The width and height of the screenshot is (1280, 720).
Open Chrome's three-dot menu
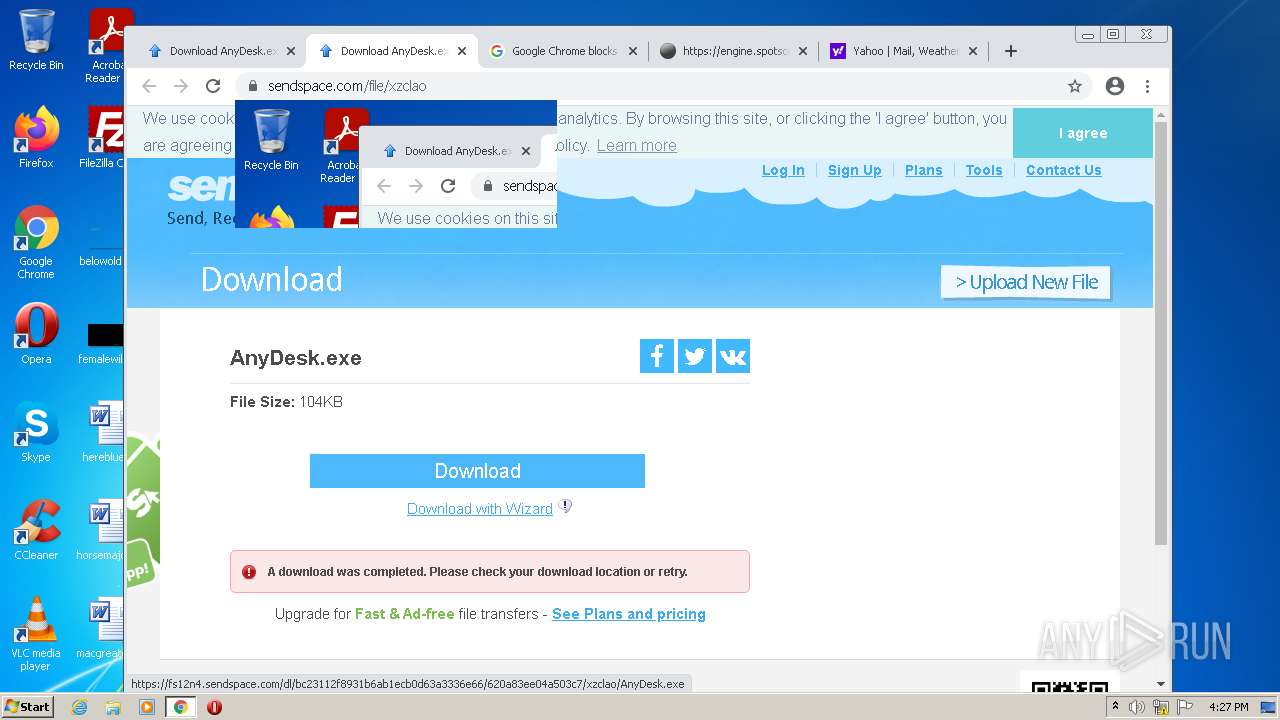tap(1147, 86)
